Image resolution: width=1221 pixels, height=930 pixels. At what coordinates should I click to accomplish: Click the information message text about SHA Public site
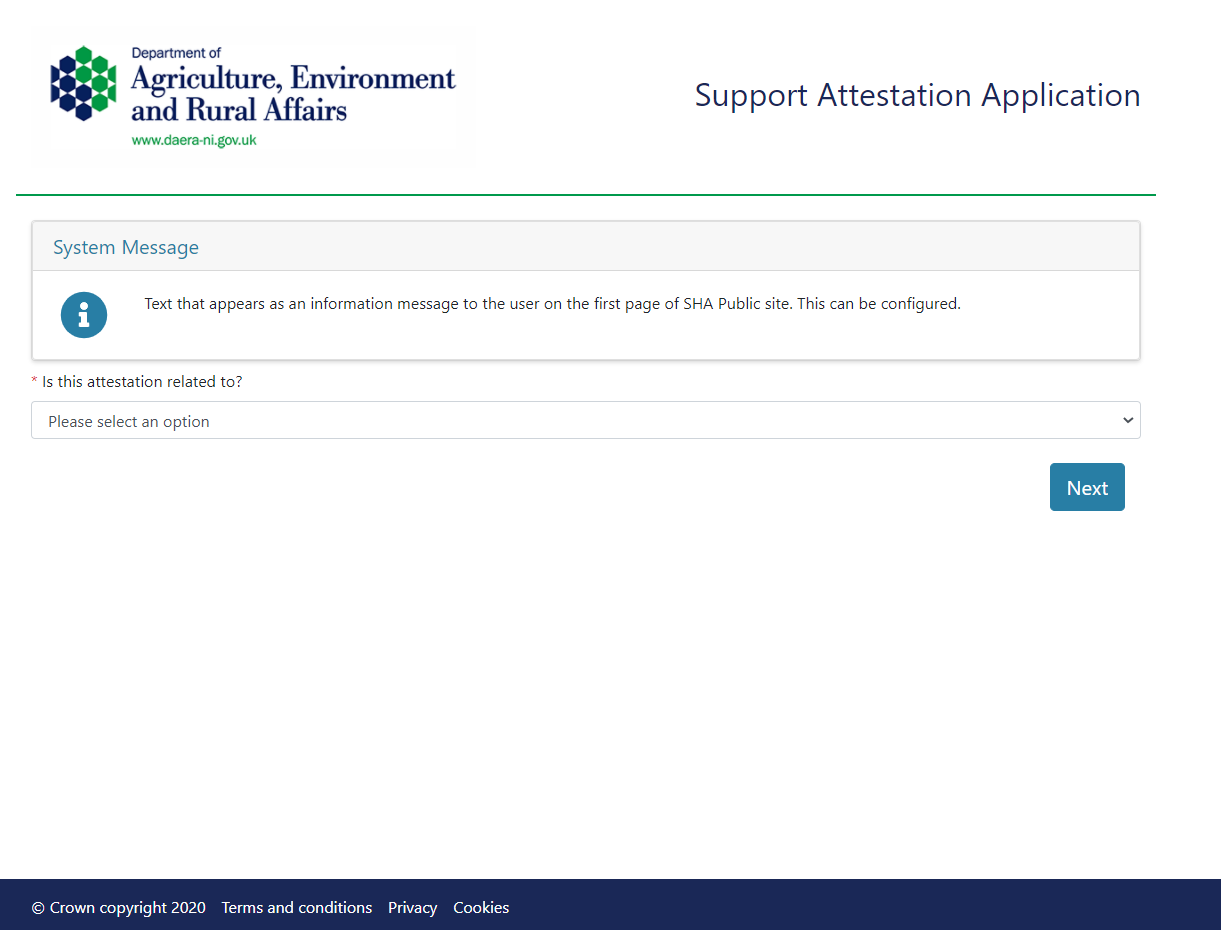(x=552, y=304)
